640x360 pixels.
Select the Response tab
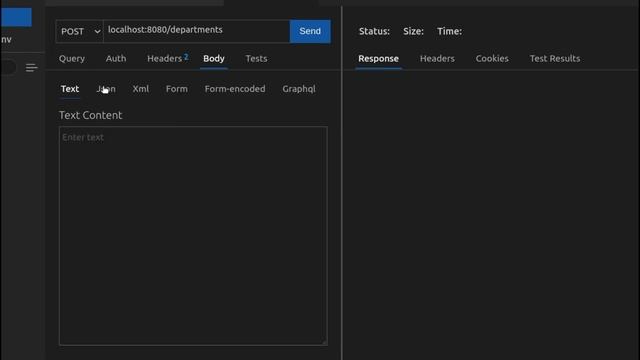tap(378, 58)
